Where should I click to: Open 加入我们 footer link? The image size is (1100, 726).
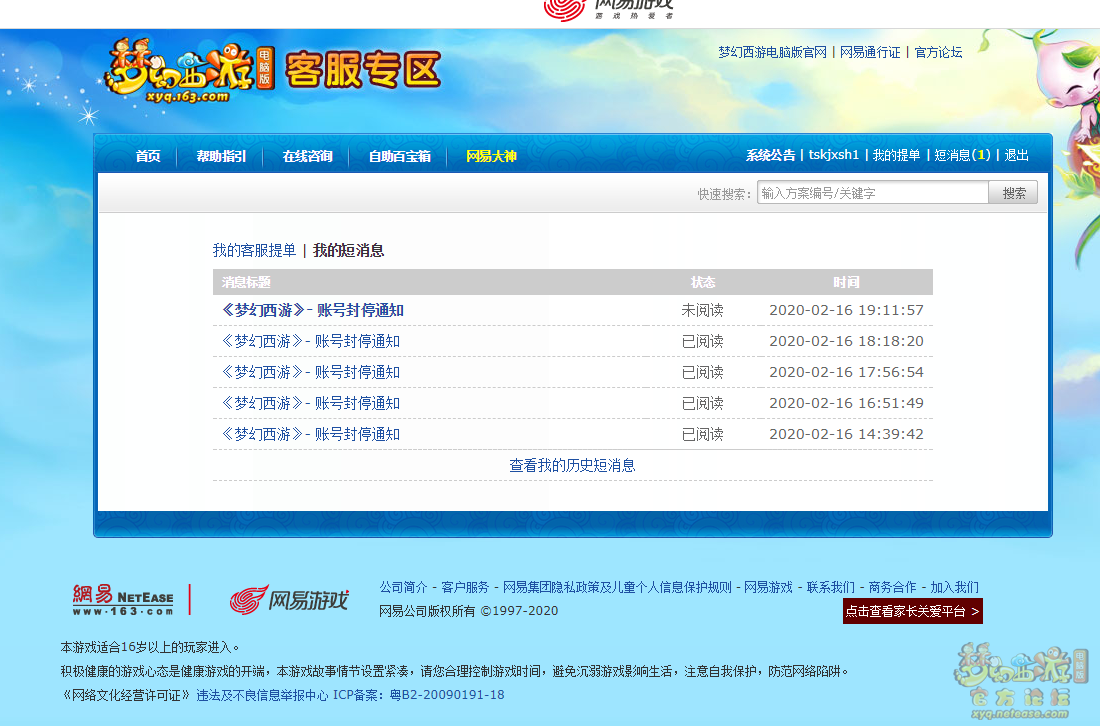[954, 587]
